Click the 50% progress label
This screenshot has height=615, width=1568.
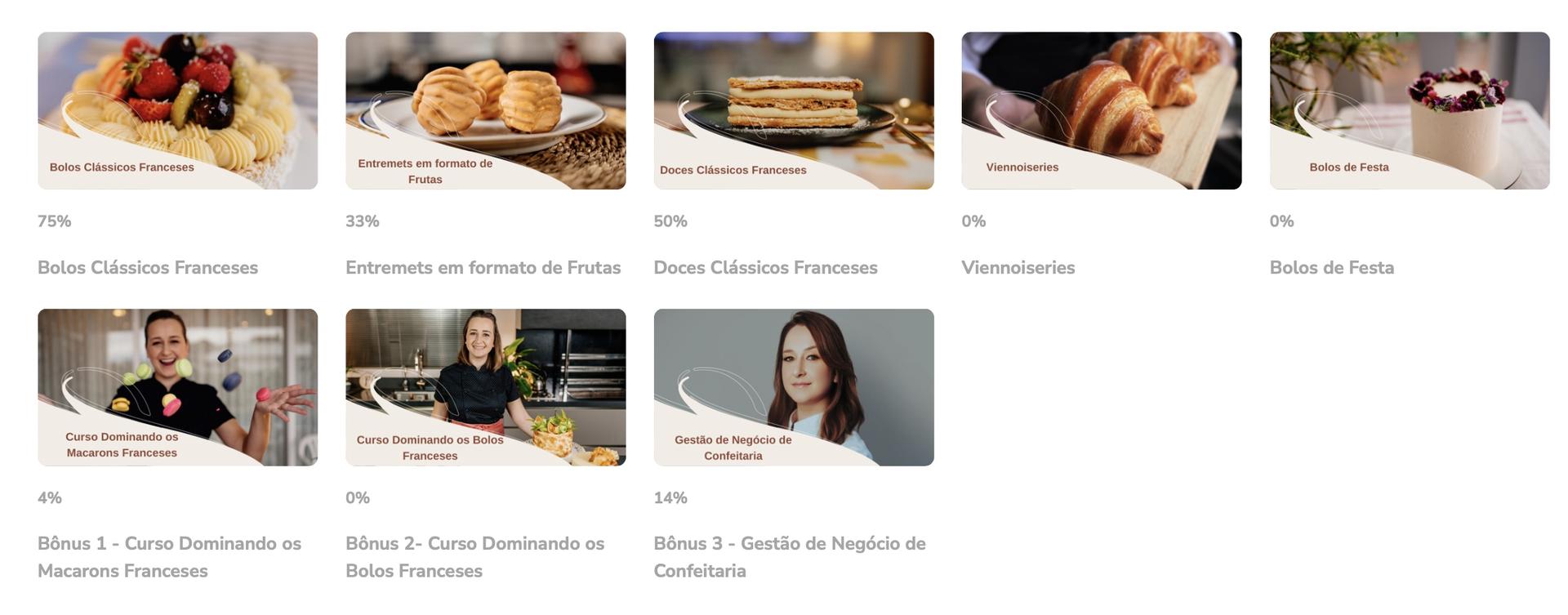tap(670, 221)
